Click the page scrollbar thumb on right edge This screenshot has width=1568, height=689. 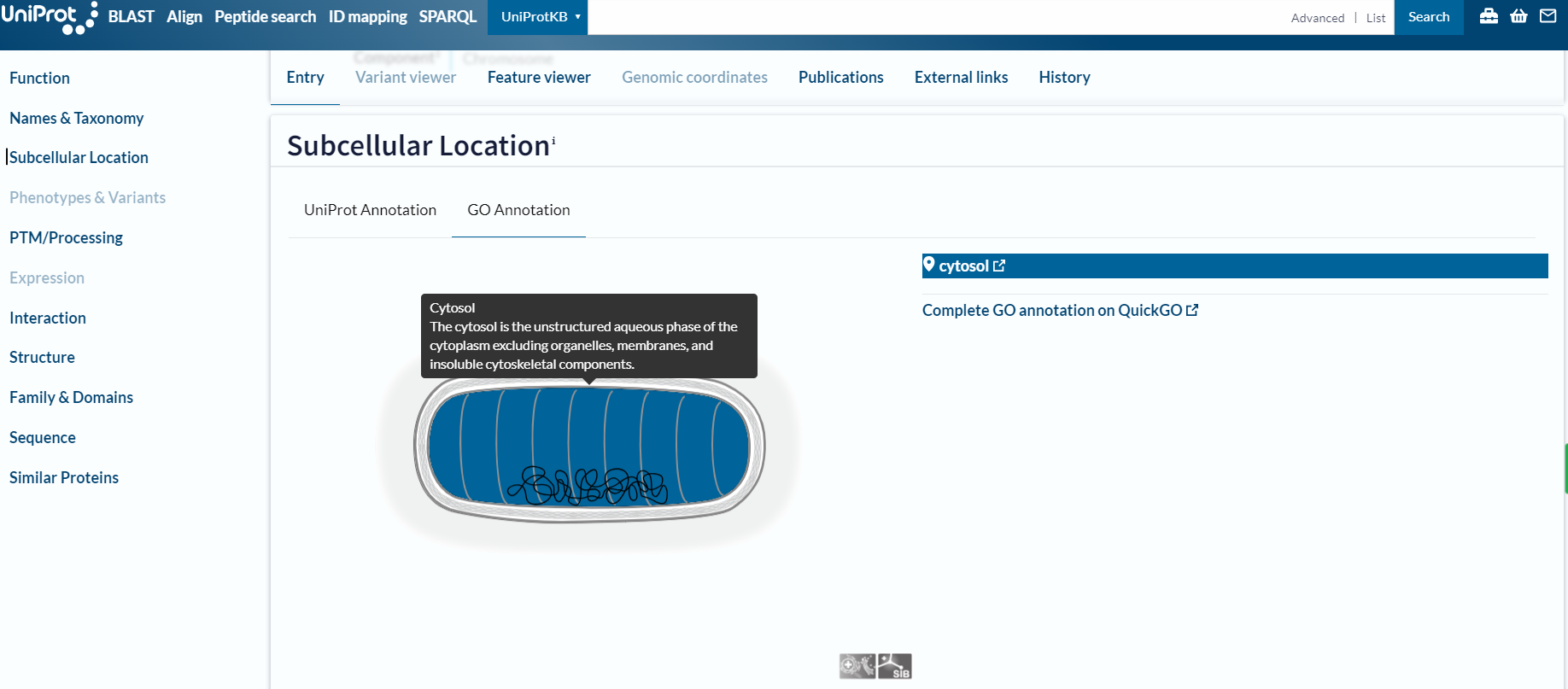point(1565,468)
